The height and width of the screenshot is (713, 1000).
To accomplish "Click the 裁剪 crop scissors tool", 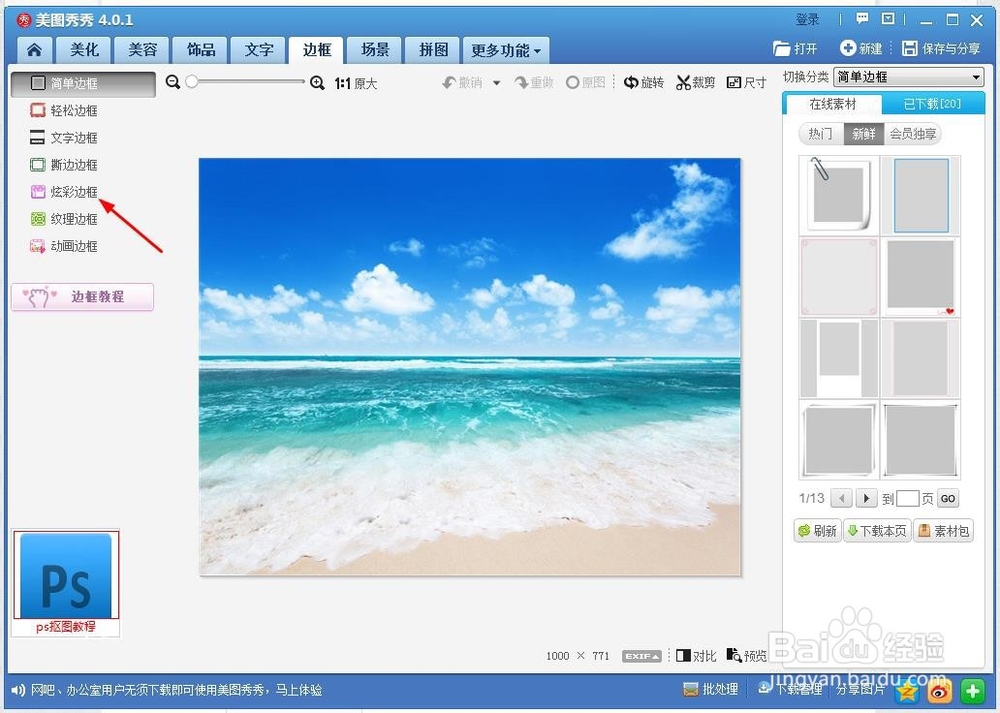I will pyautogui.click(x=696, y=83).
